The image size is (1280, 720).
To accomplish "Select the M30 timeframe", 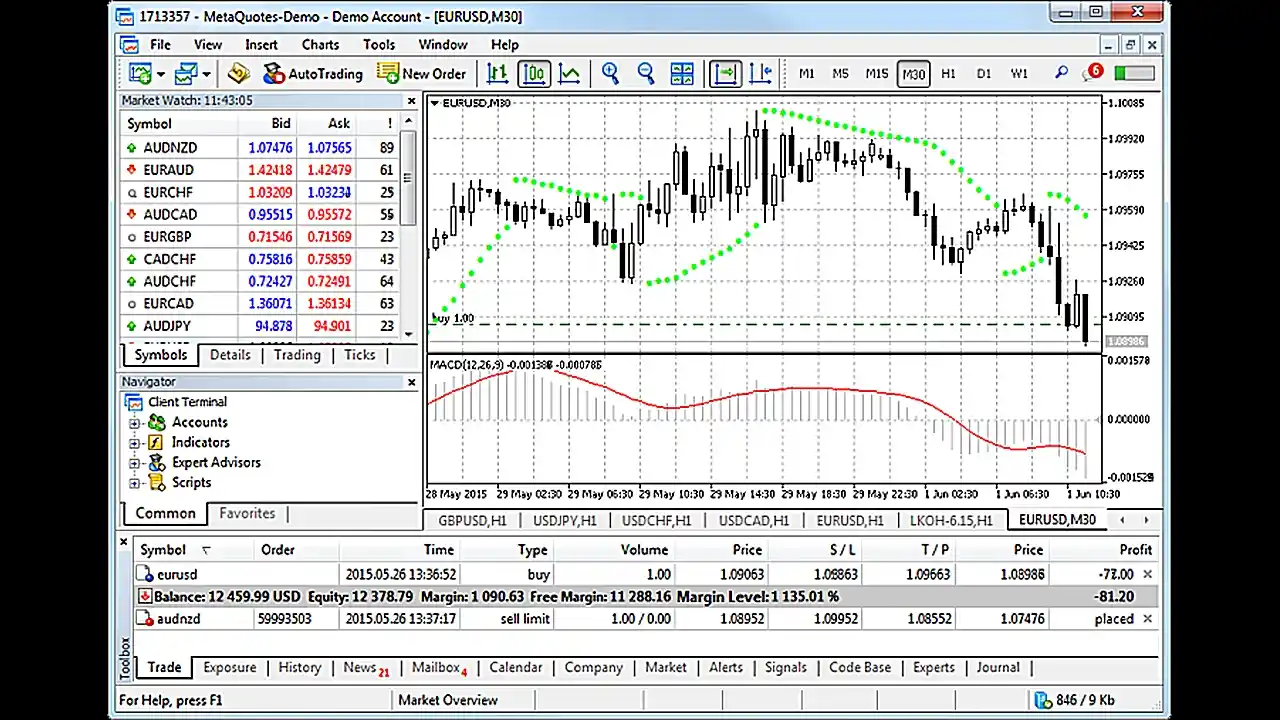I will [913, 74].
